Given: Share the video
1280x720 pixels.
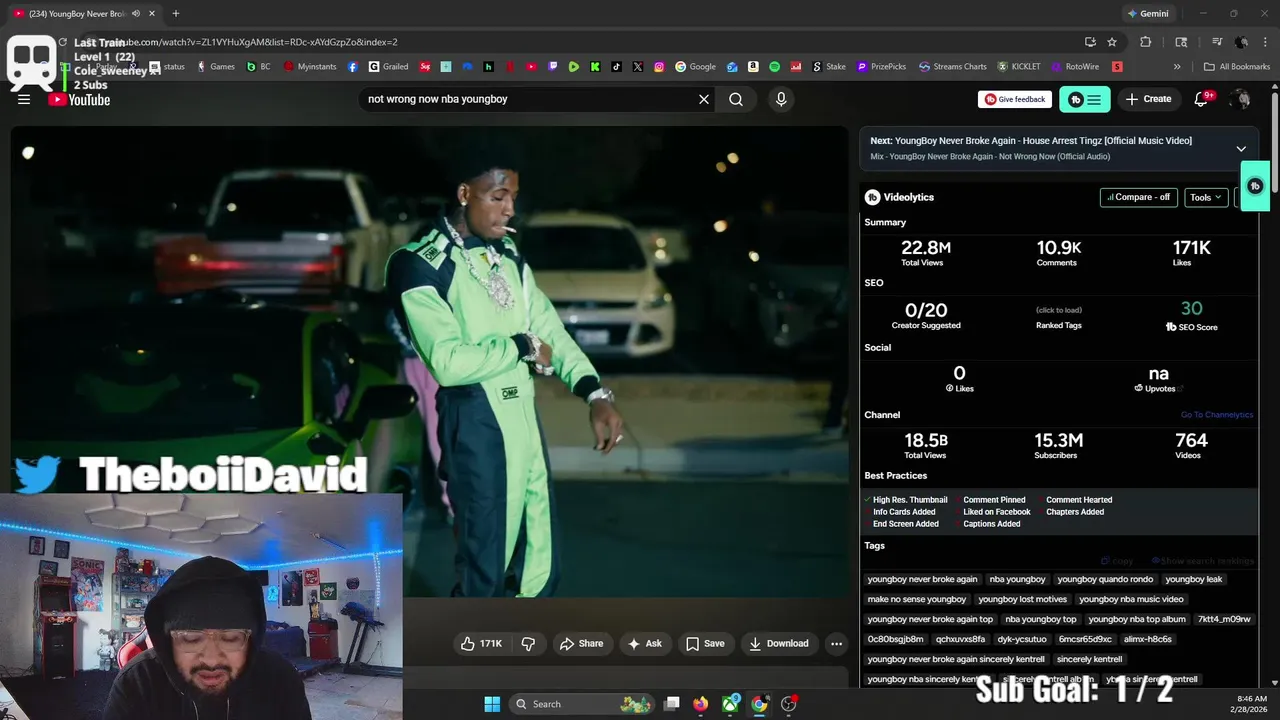Looking at the screenshot, I should tap(581, 643).
